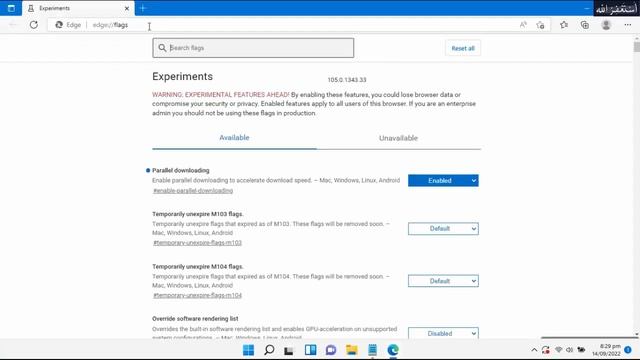640x360 pixels.
Task: Focus the Search flags field
Action: click(253, 48)
